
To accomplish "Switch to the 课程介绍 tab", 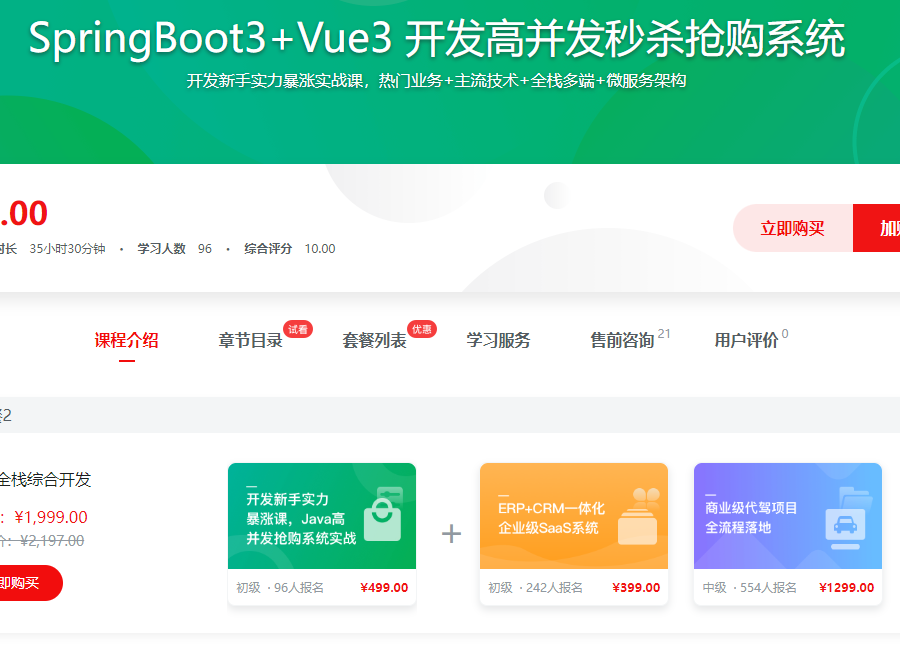I will coord(127,338).
